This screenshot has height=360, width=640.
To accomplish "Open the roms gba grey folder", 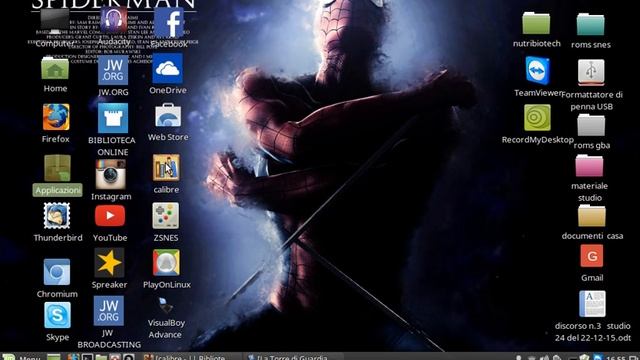I will (591, 126).
